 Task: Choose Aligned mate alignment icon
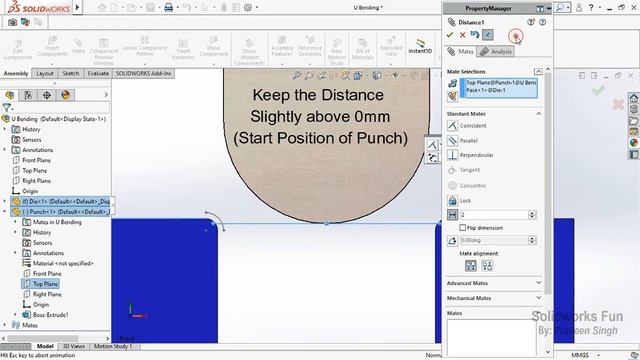point(471,266)
